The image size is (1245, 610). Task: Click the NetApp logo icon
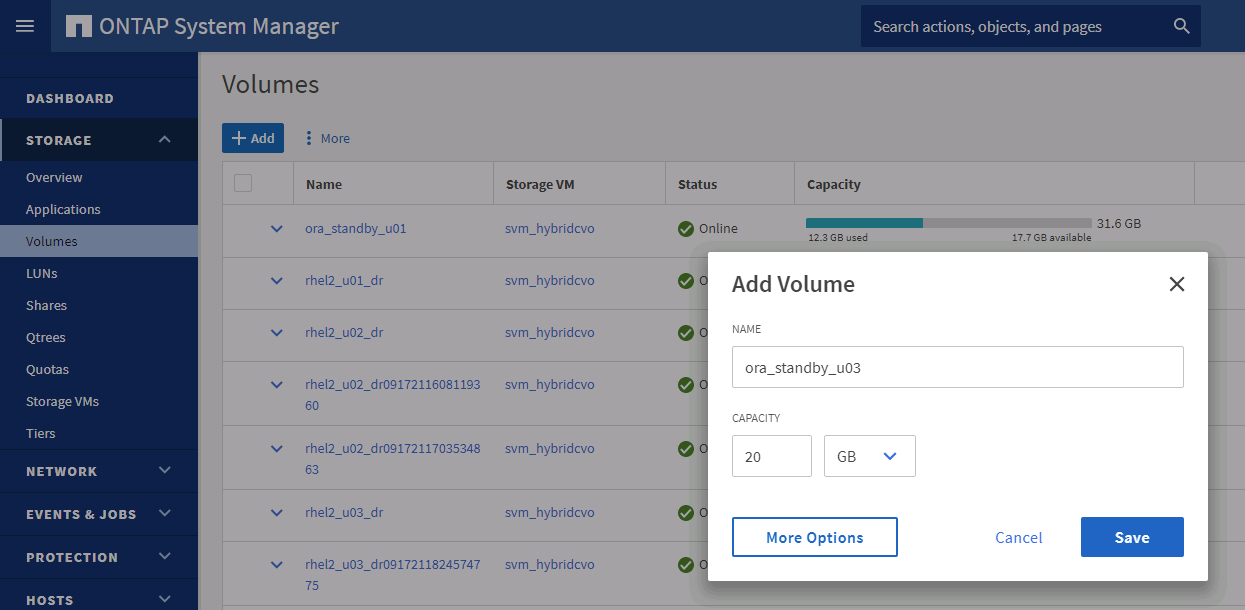(x=79, y=26)
